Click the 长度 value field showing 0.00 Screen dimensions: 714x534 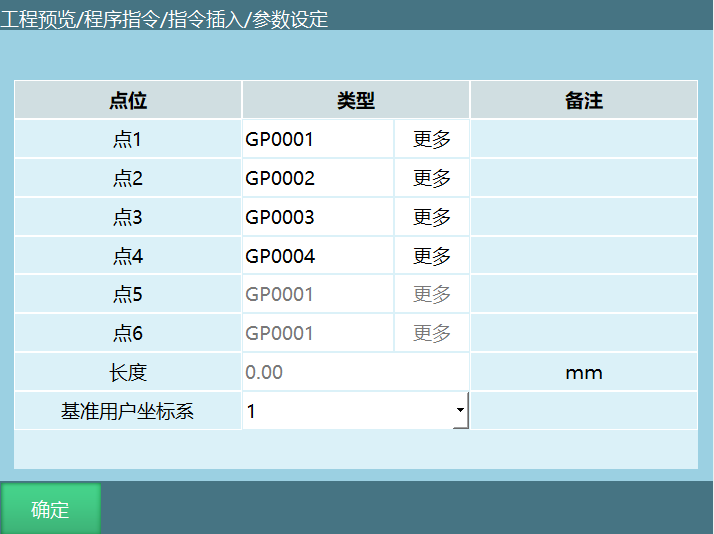pos(355,372)
